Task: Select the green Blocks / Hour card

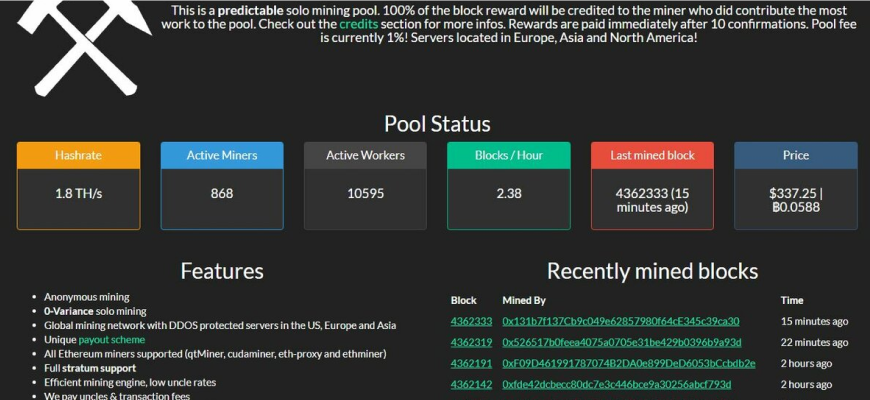Action: tap(509, 186)
